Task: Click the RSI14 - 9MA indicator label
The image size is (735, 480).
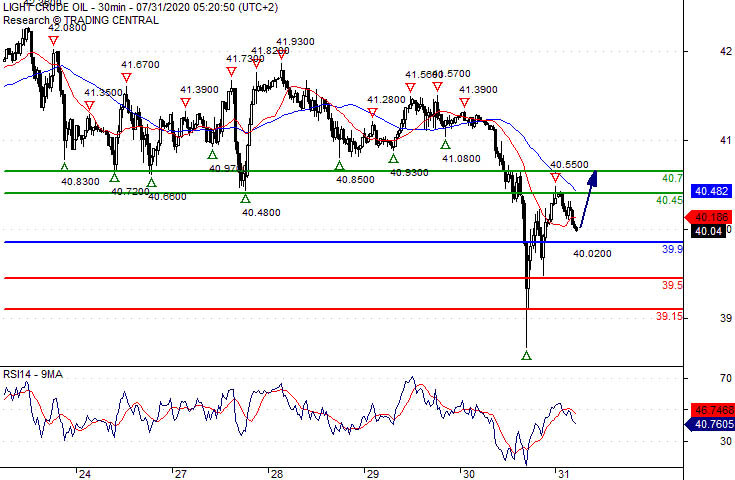Action: 33,374
